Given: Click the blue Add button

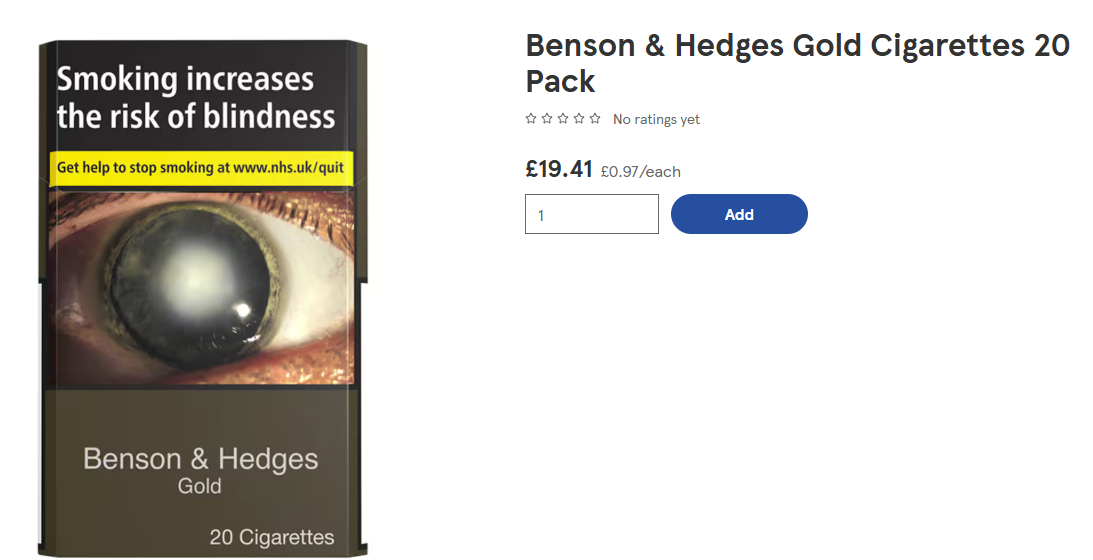Looking at the screenshot, I should pos(739,214).
